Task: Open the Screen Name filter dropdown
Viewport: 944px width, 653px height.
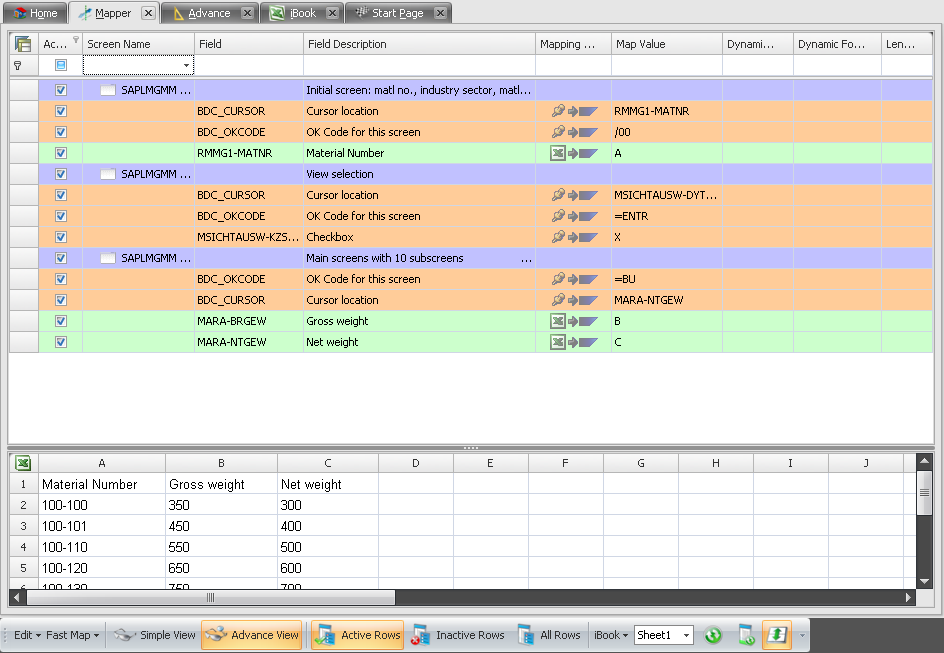Action: (x=186, y=65)
